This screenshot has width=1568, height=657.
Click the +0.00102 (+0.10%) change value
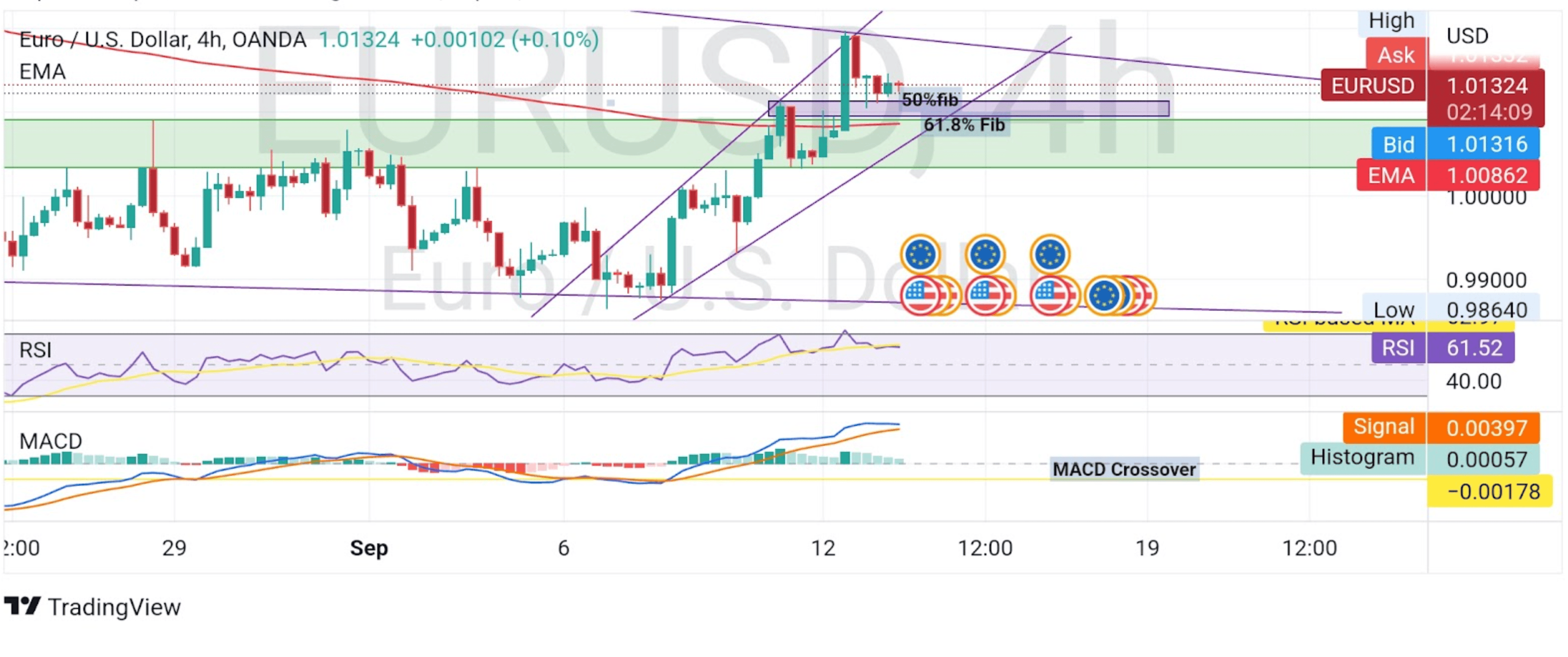(505, 39)
